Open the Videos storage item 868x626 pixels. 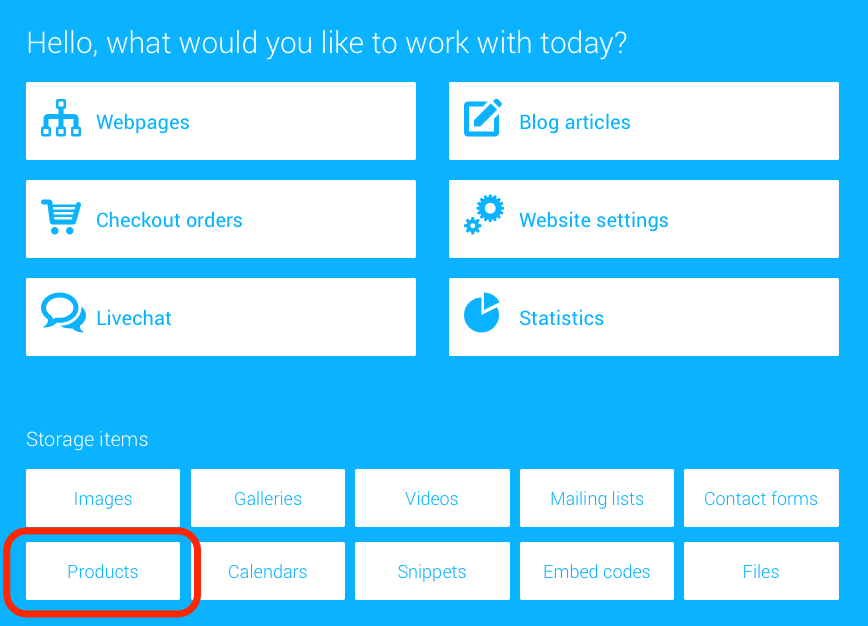[432, 498]
